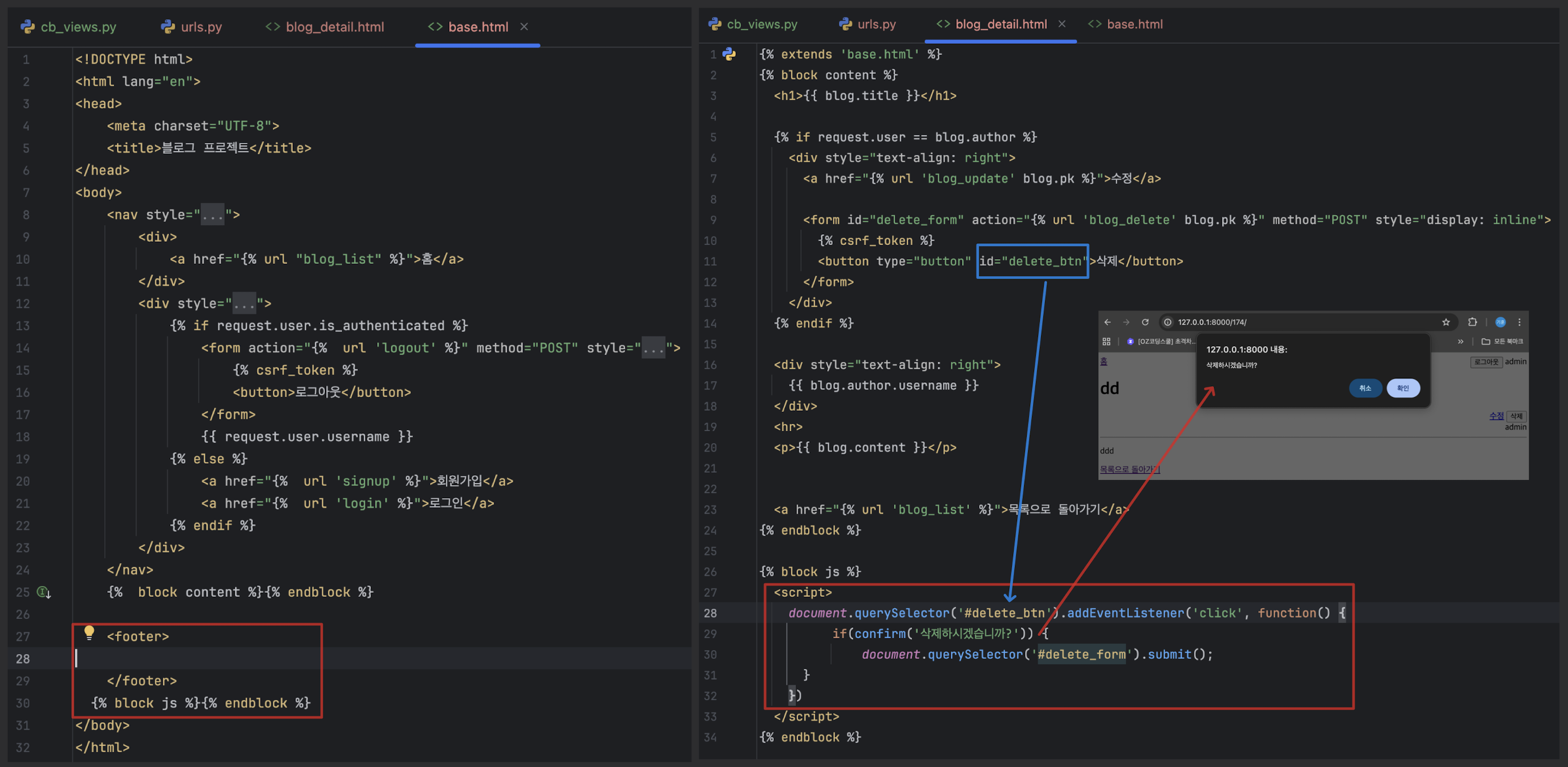The height and width of the screenshot is (767, 1568).
Task: Expand folded div style on line 12
Action: (244, 303)
